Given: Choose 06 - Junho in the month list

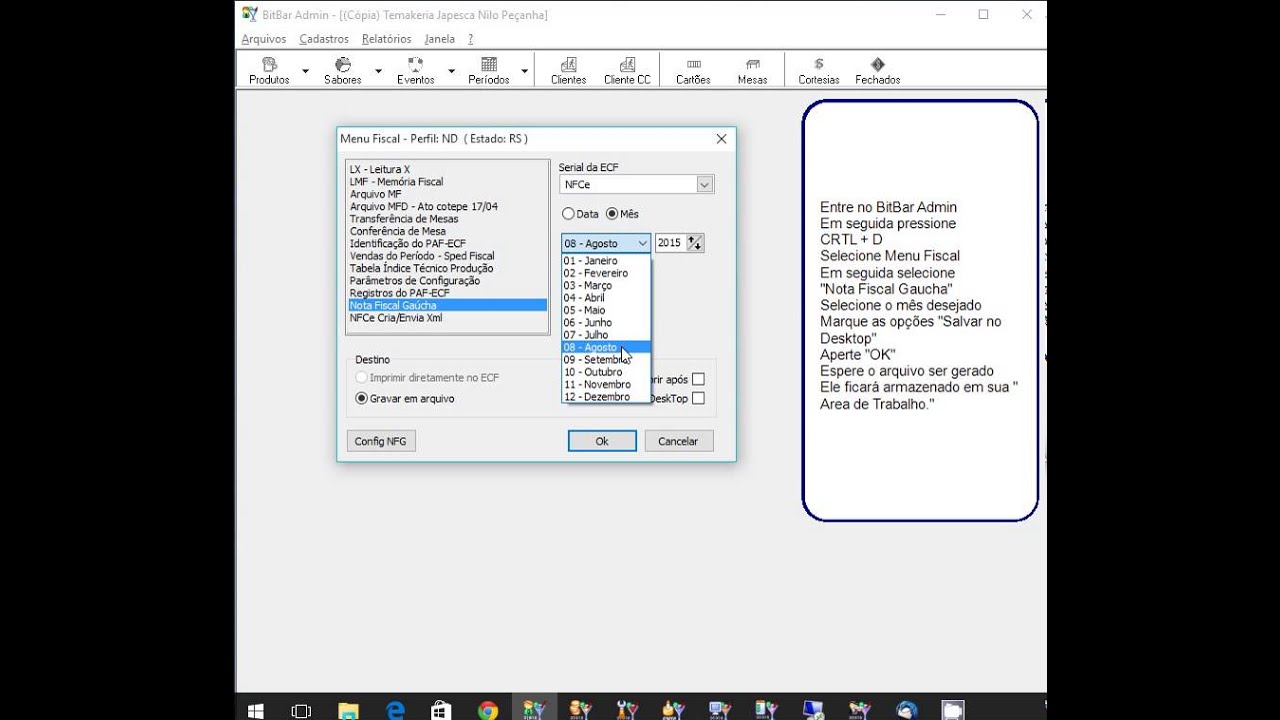Looking at the screenshot, I should point(606,323).
